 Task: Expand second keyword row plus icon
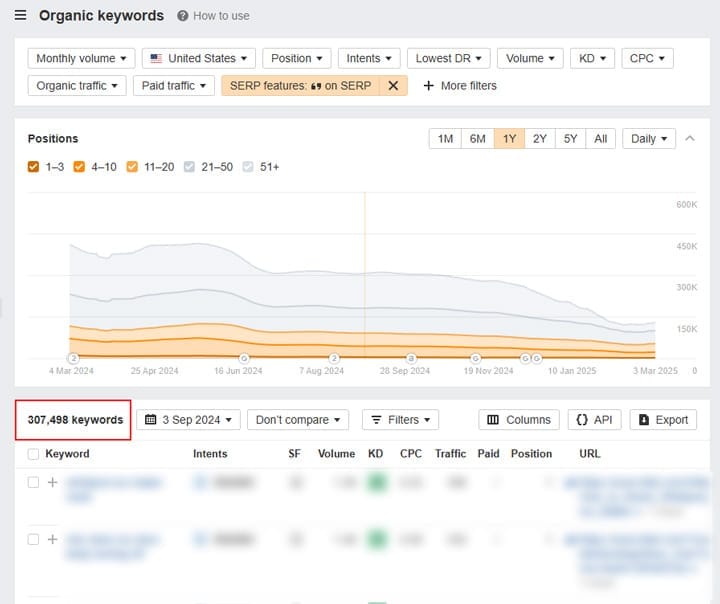52,539
